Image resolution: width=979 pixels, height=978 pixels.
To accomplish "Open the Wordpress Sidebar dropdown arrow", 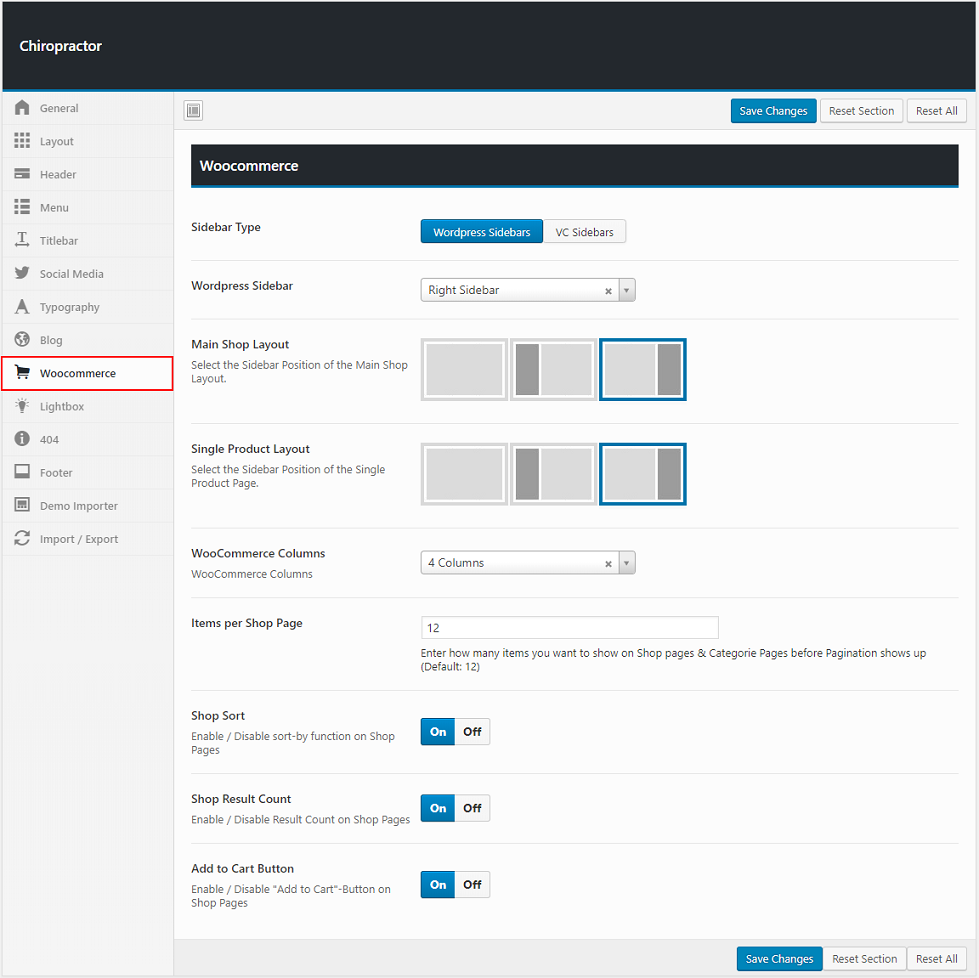I will point(627,290).
